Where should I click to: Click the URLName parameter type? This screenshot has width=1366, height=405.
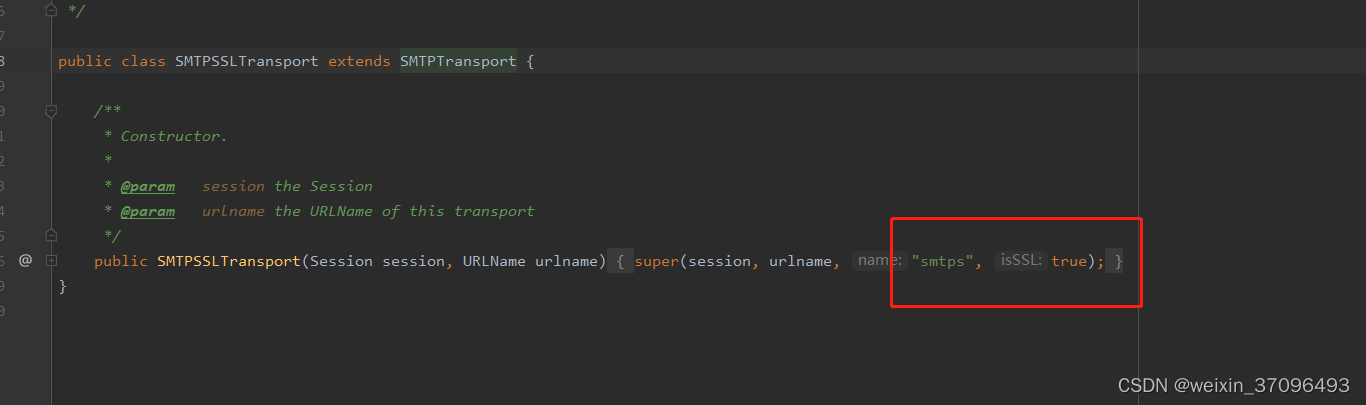pyautogui.click(x=494, y=261)
